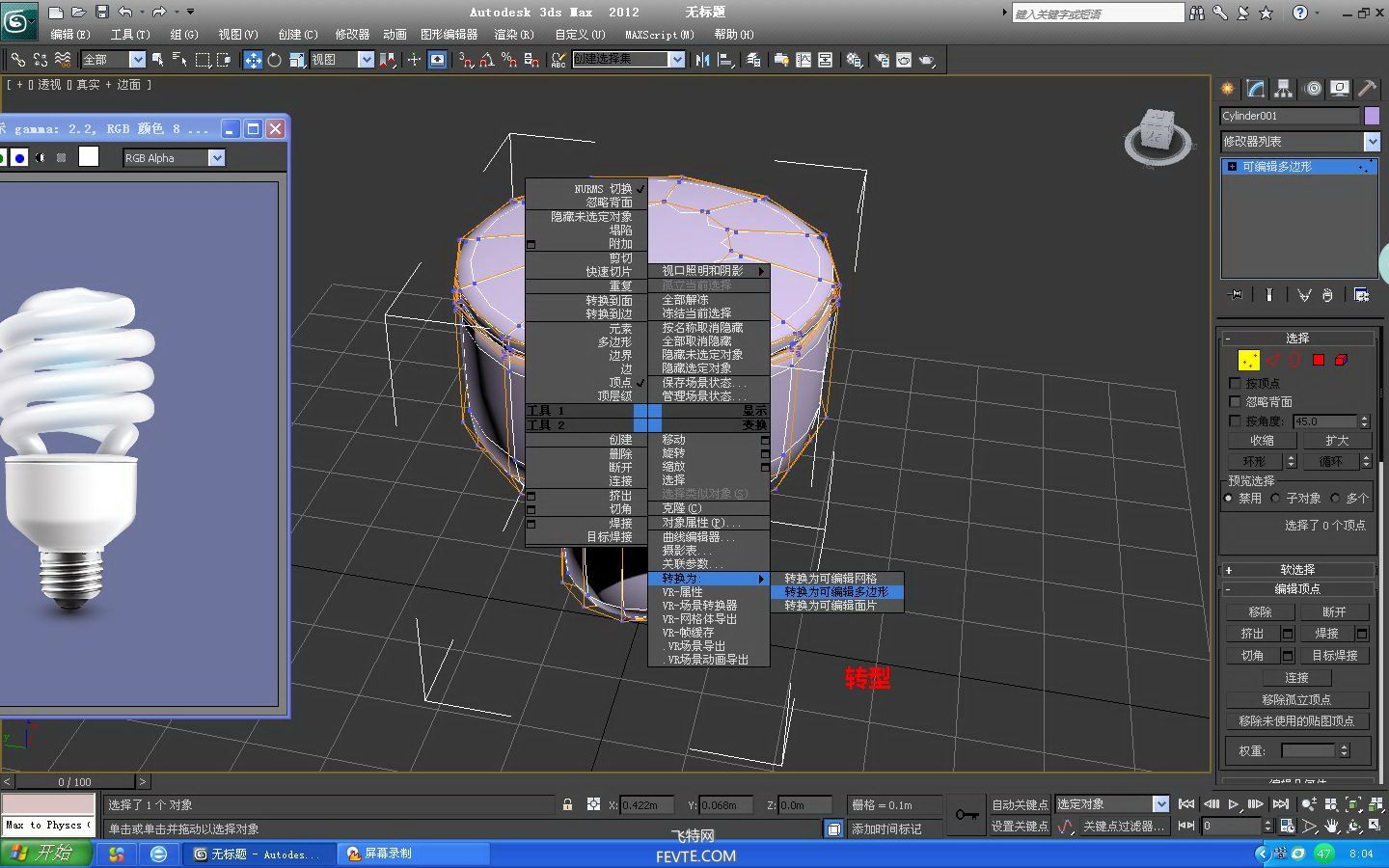Open the 编辑(E) menu
This screenshot has width=1389, height=868.
click(69, 35)
